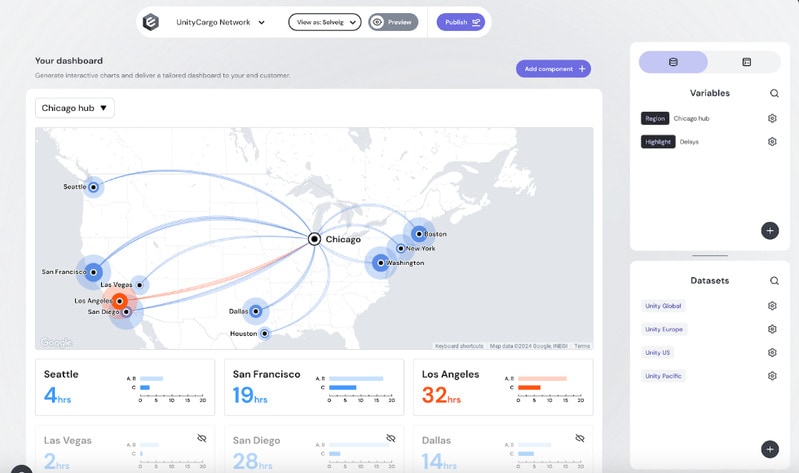Image resolution: width=799 pixels, height=473 pixels.
Task: Open settings gear for Unity Global
Action: (x=772, y=306)
